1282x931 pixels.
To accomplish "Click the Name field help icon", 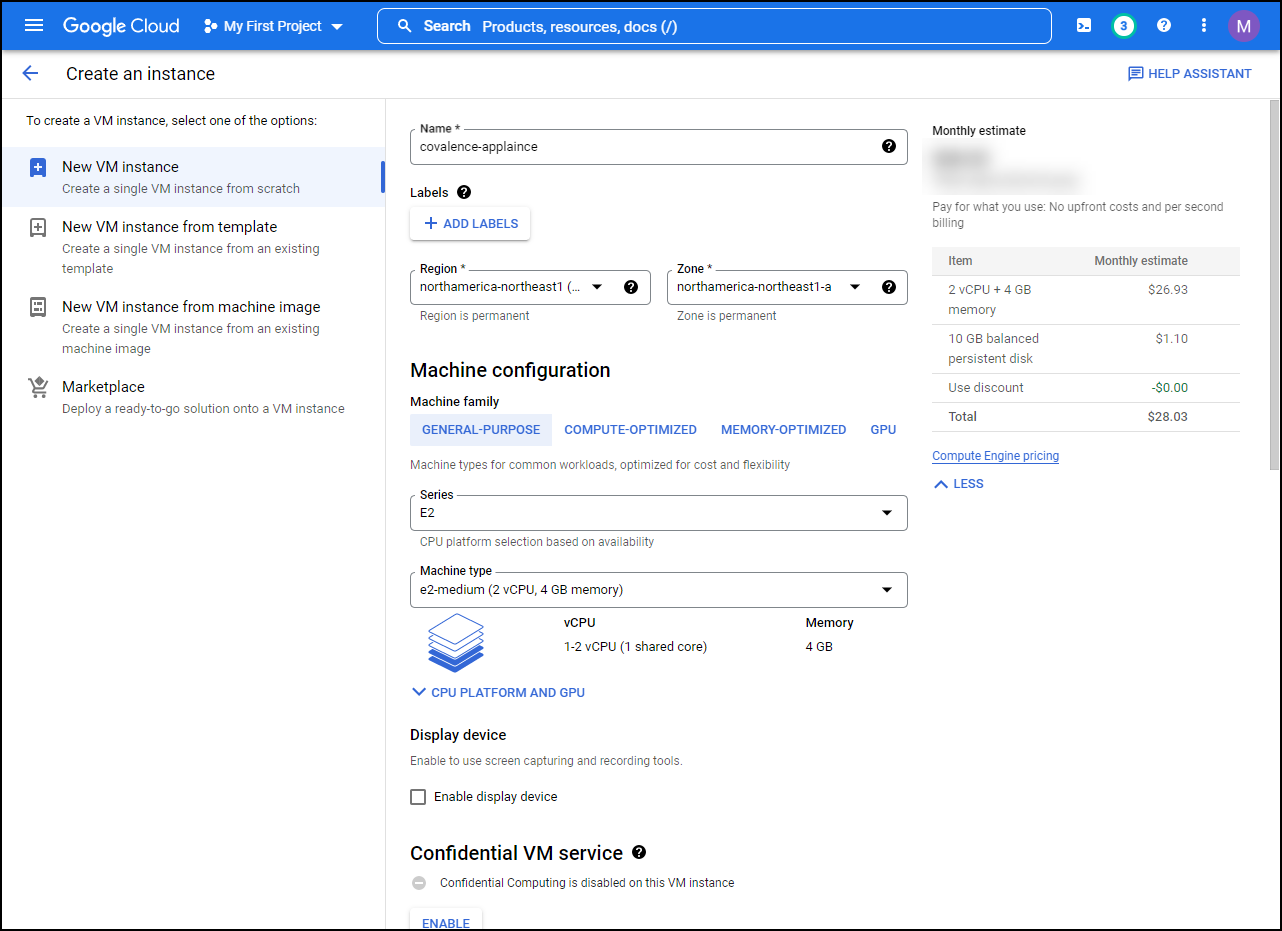I will point(889,146).
